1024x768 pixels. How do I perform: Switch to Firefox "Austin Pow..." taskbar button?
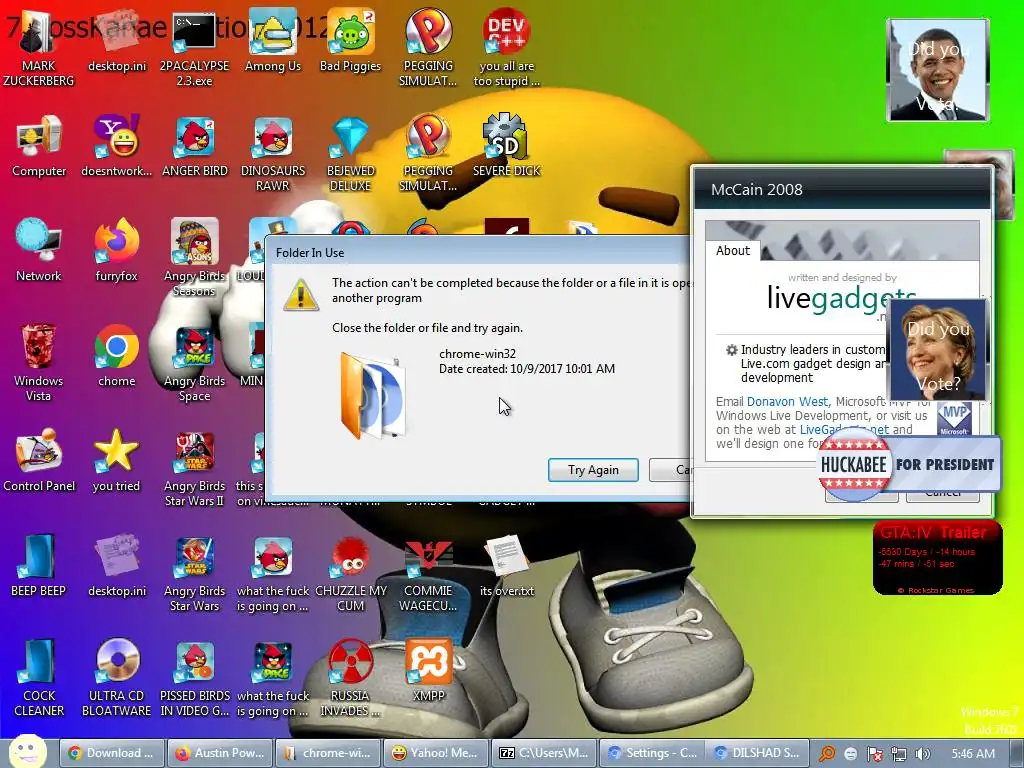coord(219,753)
